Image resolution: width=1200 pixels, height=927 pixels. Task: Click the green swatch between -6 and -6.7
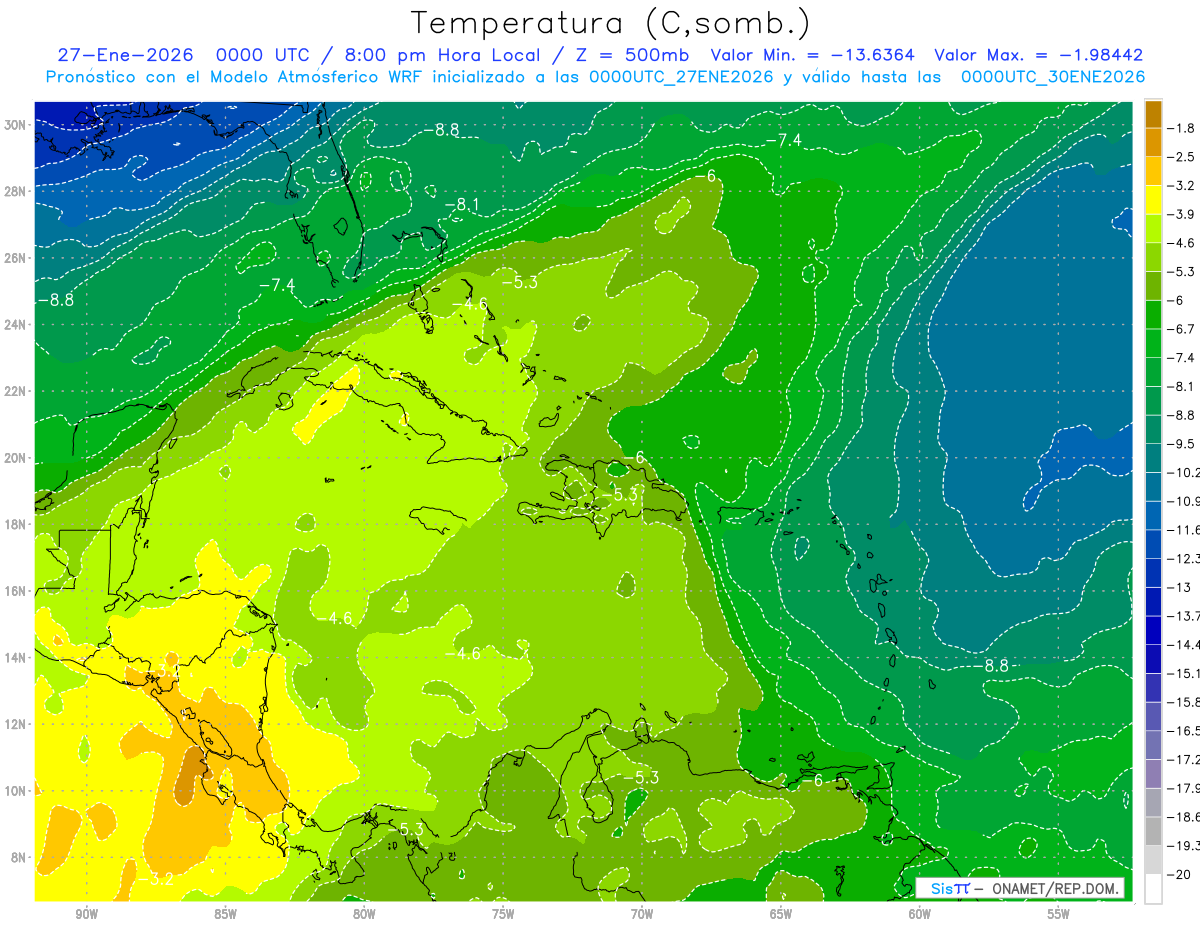(x=1153, y=315)
